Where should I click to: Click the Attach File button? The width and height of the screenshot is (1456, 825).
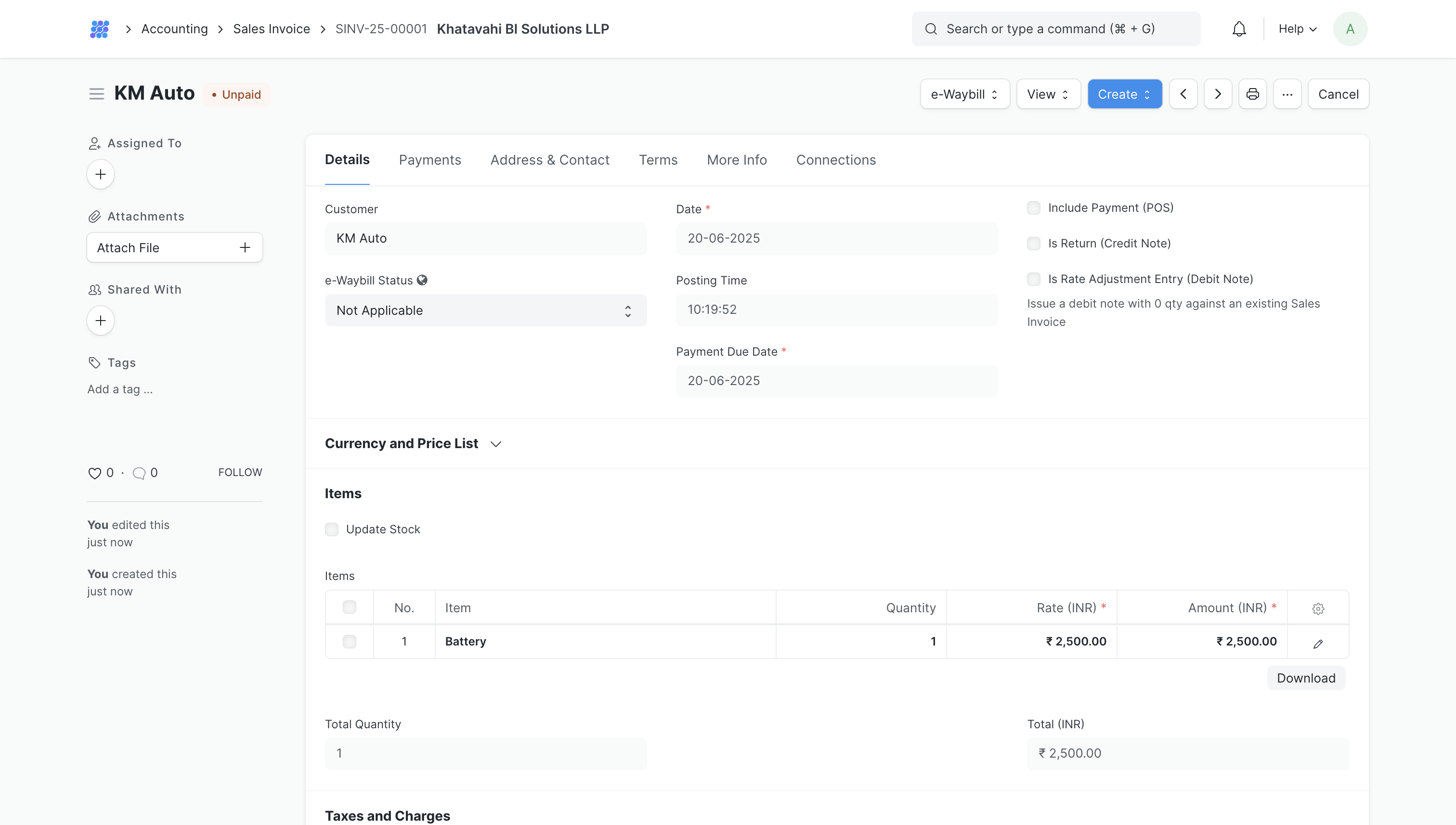(x=175, y=247)
